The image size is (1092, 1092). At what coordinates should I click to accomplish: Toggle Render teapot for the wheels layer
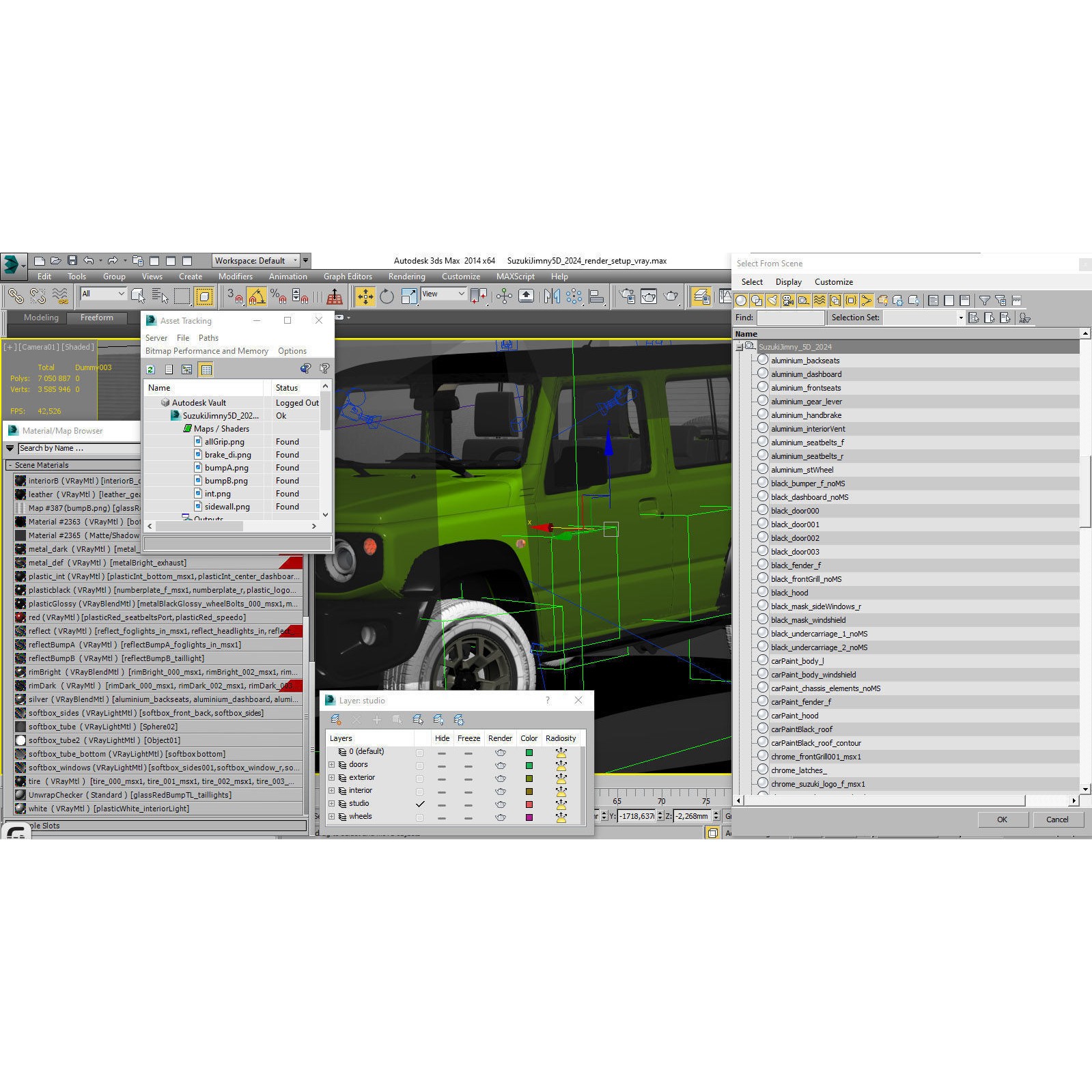click(x=501, y=817)
